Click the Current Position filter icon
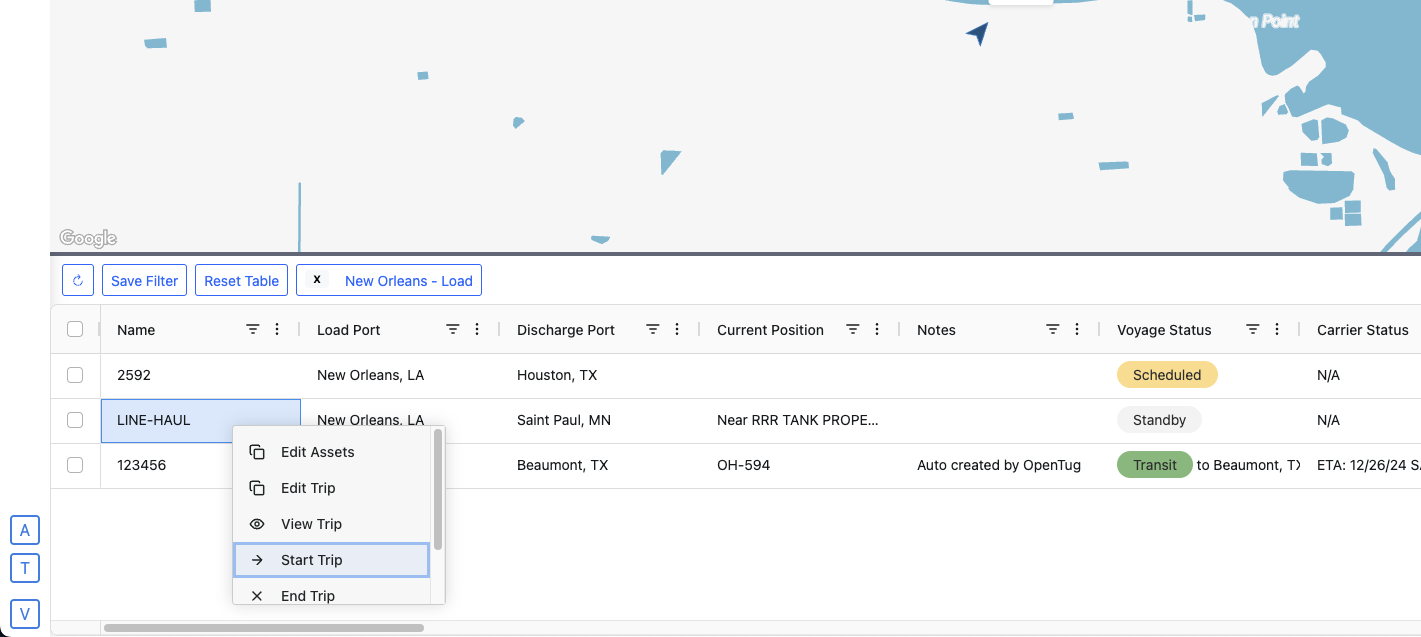Screen dimensions: 1421x637 pos(853,329)
